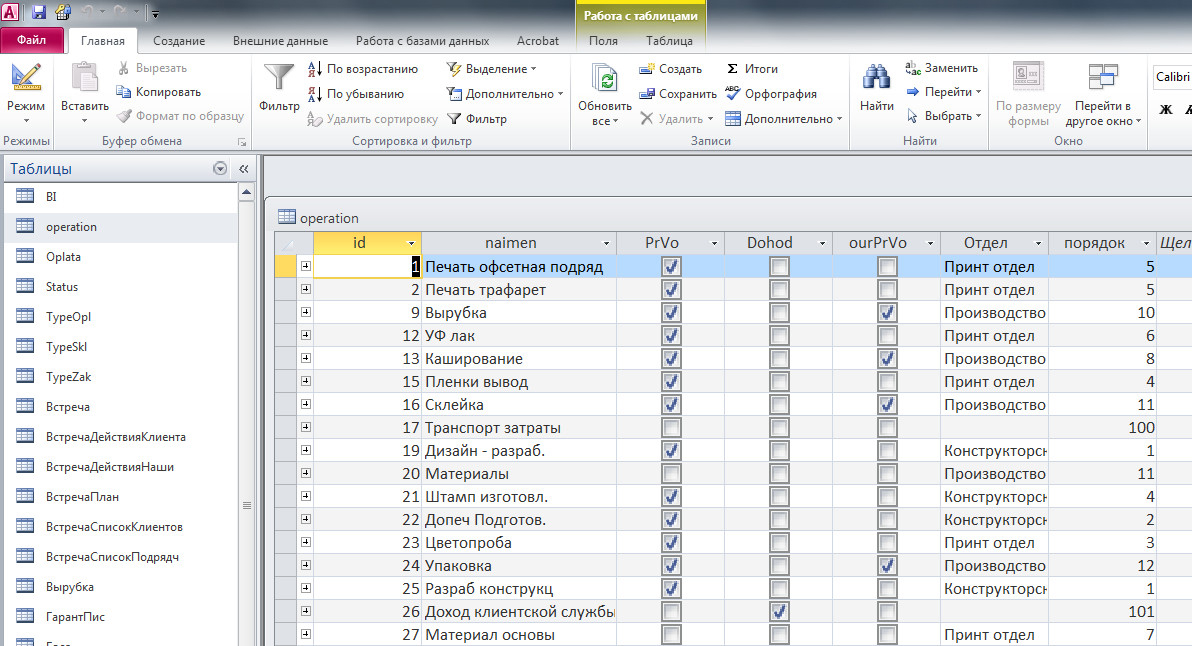Open the Файл tab

(x=31, y=40)
